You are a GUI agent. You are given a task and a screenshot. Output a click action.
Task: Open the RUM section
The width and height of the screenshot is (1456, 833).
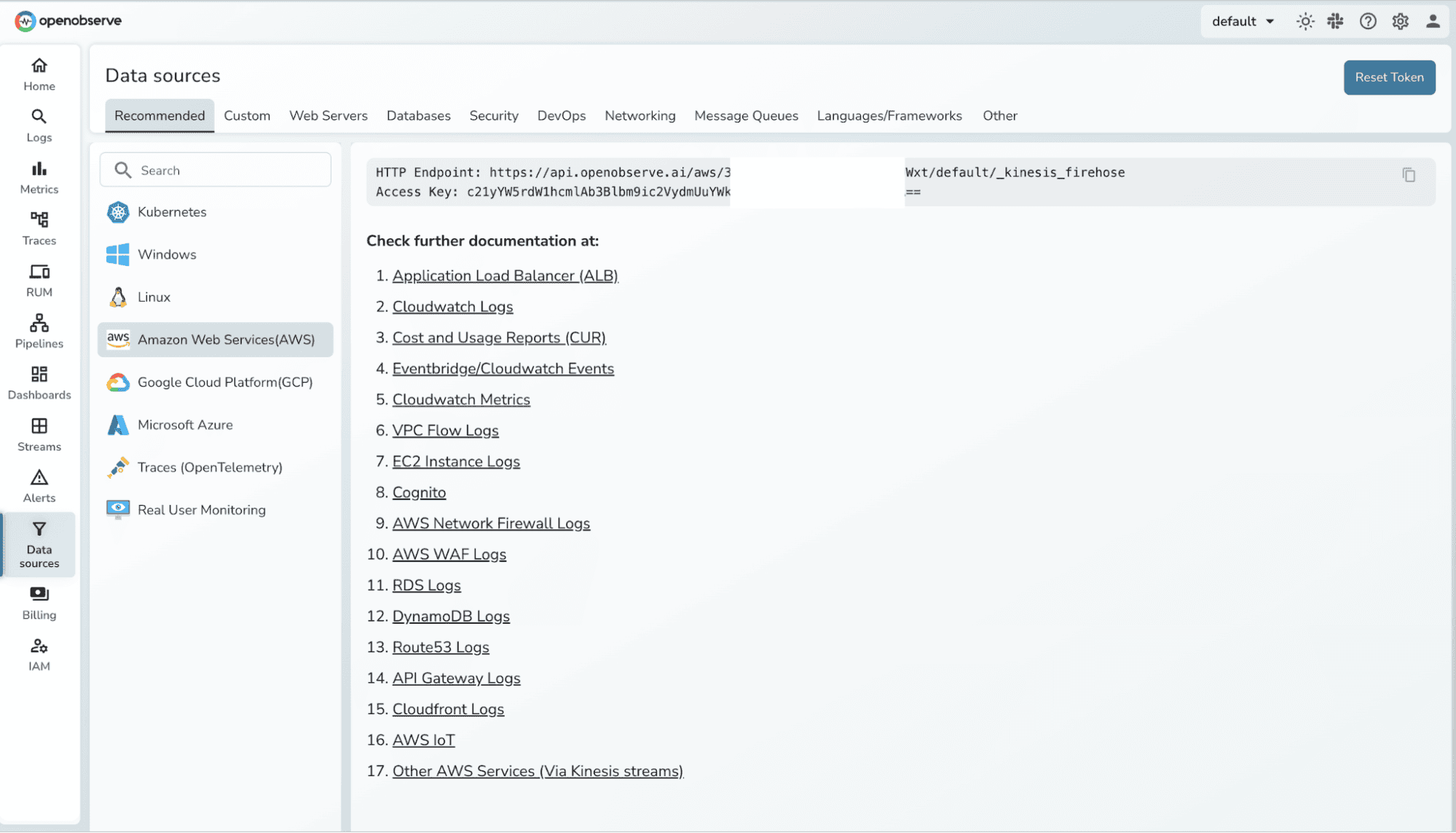39,281
